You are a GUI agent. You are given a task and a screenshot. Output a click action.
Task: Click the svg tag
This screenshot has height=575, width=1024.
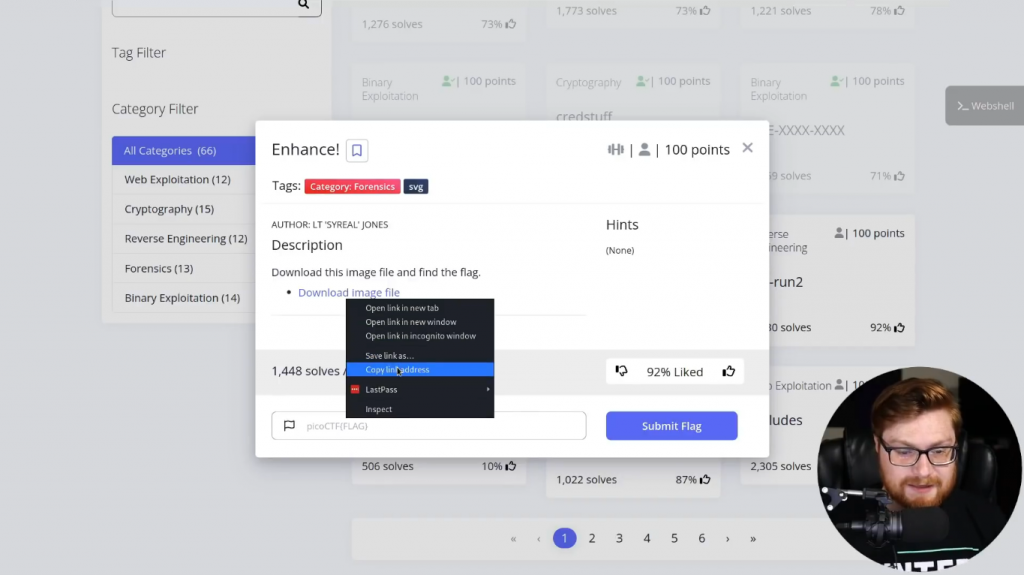click(416, 187)
